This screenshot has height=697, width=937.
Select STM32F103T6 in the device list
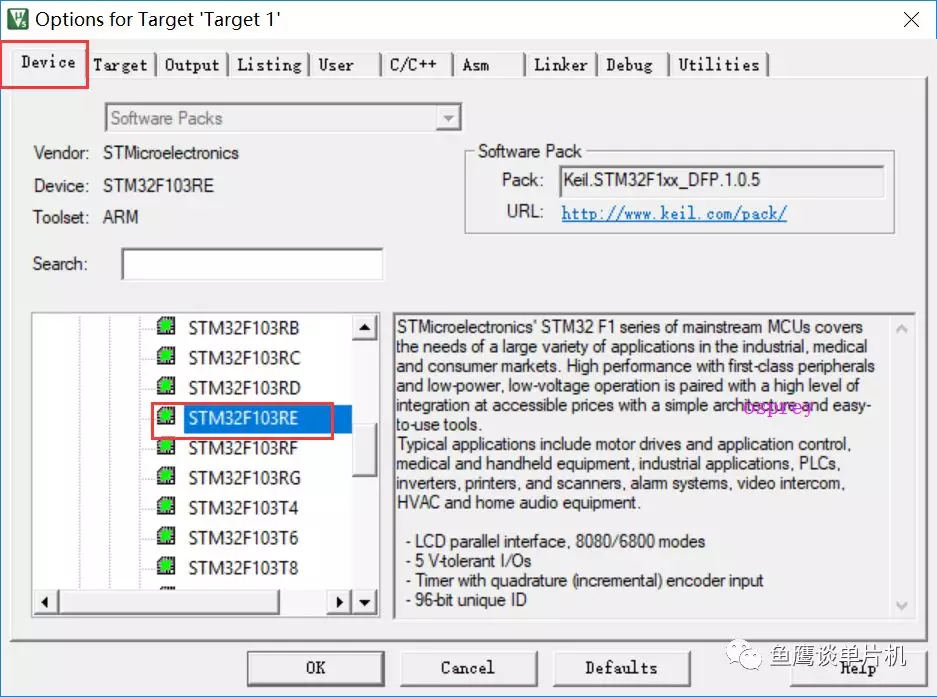tap(243, 537)
